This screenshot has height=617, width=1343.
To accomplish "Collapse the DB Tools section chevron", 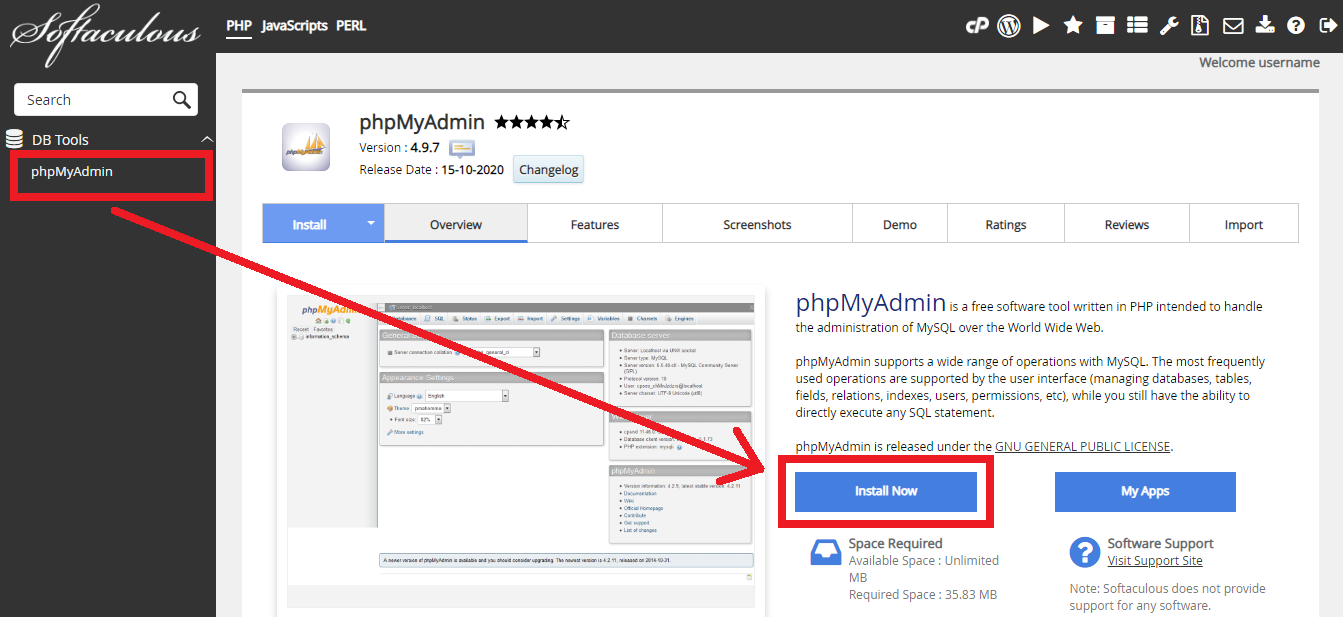I will (207, 138).
